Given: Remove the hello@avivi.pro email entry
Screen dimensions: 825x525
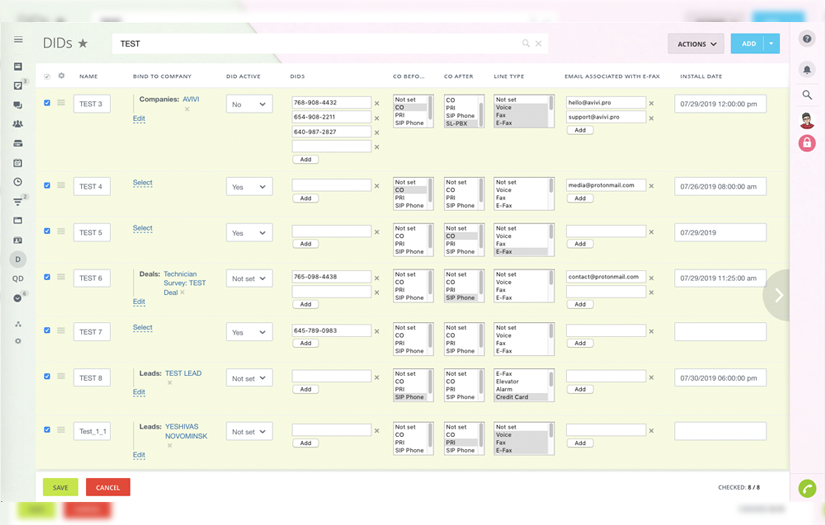Looking at the screenshot, I should [x=651, y=103].
